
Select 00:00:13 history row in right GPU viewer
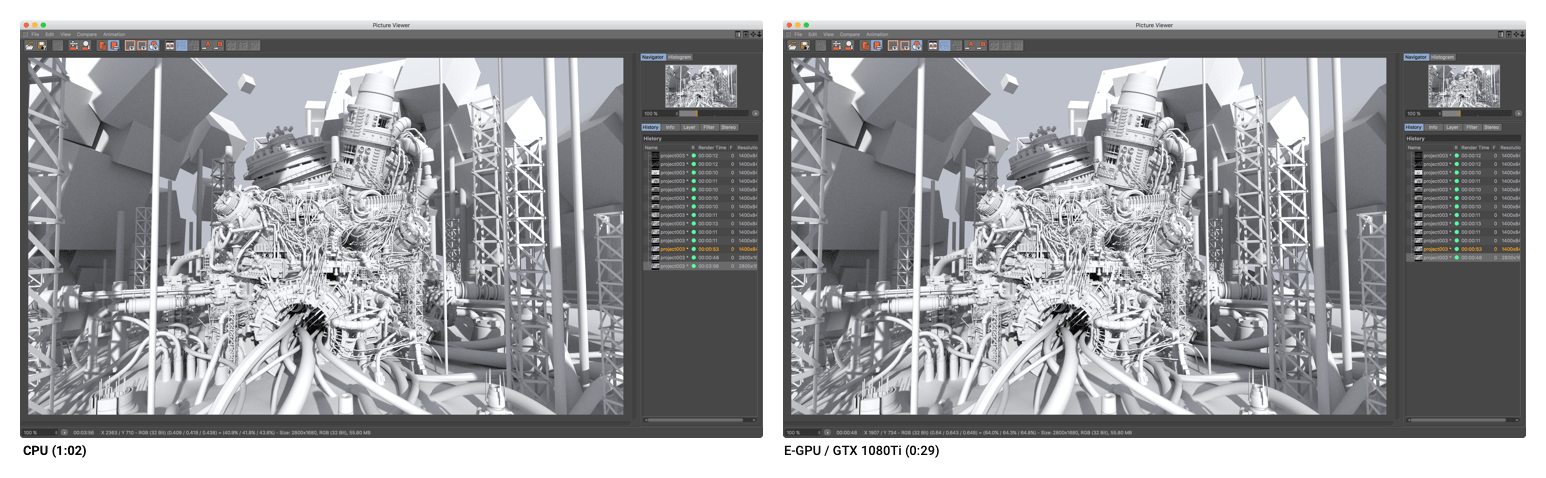[x=1463, y=224]
